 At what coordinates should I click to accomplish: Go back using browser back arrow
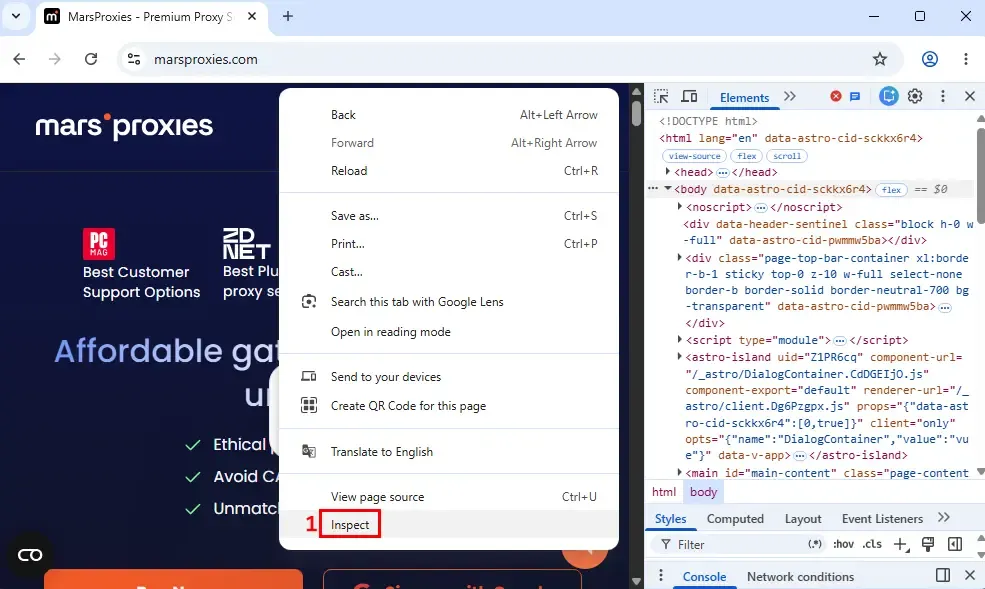pyautogui.click(x=19, y=59)
